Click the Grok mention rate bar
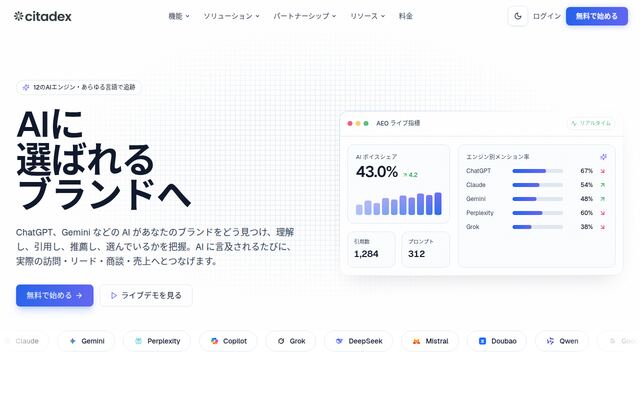The image size is (640, 400). (538, 227)
